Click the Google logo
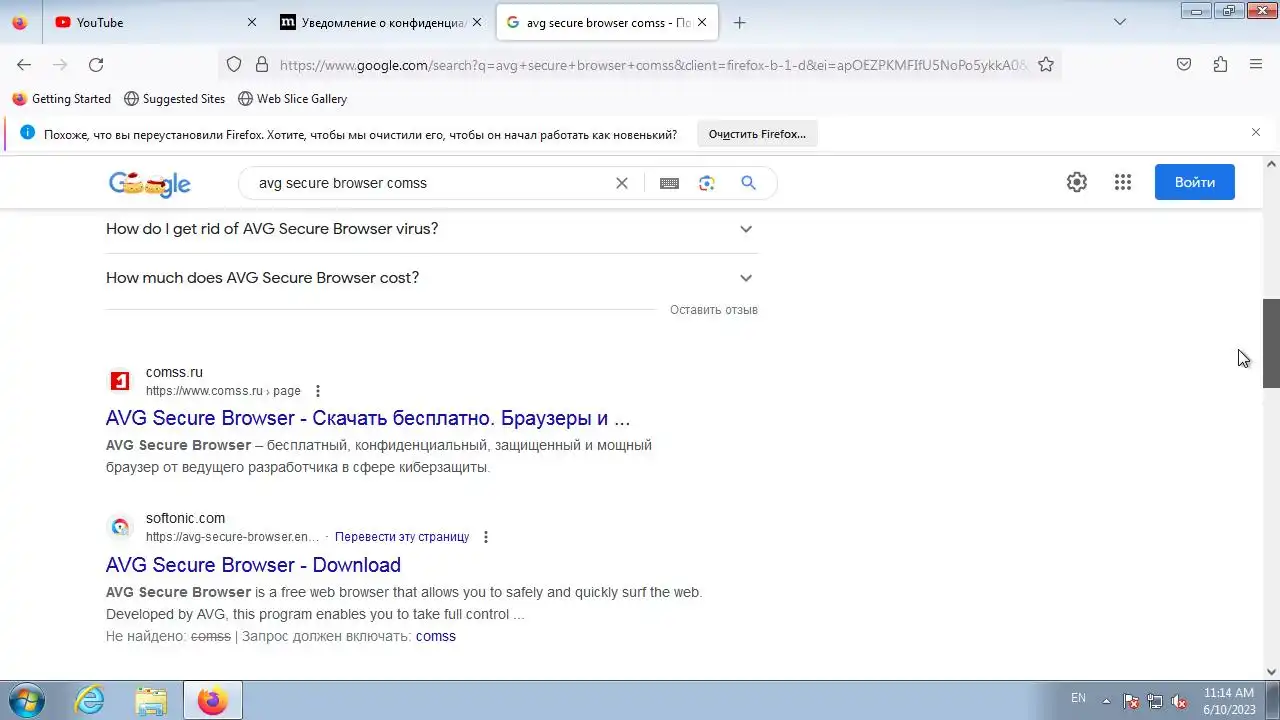The image size is (1280, 720). [150, 184]
